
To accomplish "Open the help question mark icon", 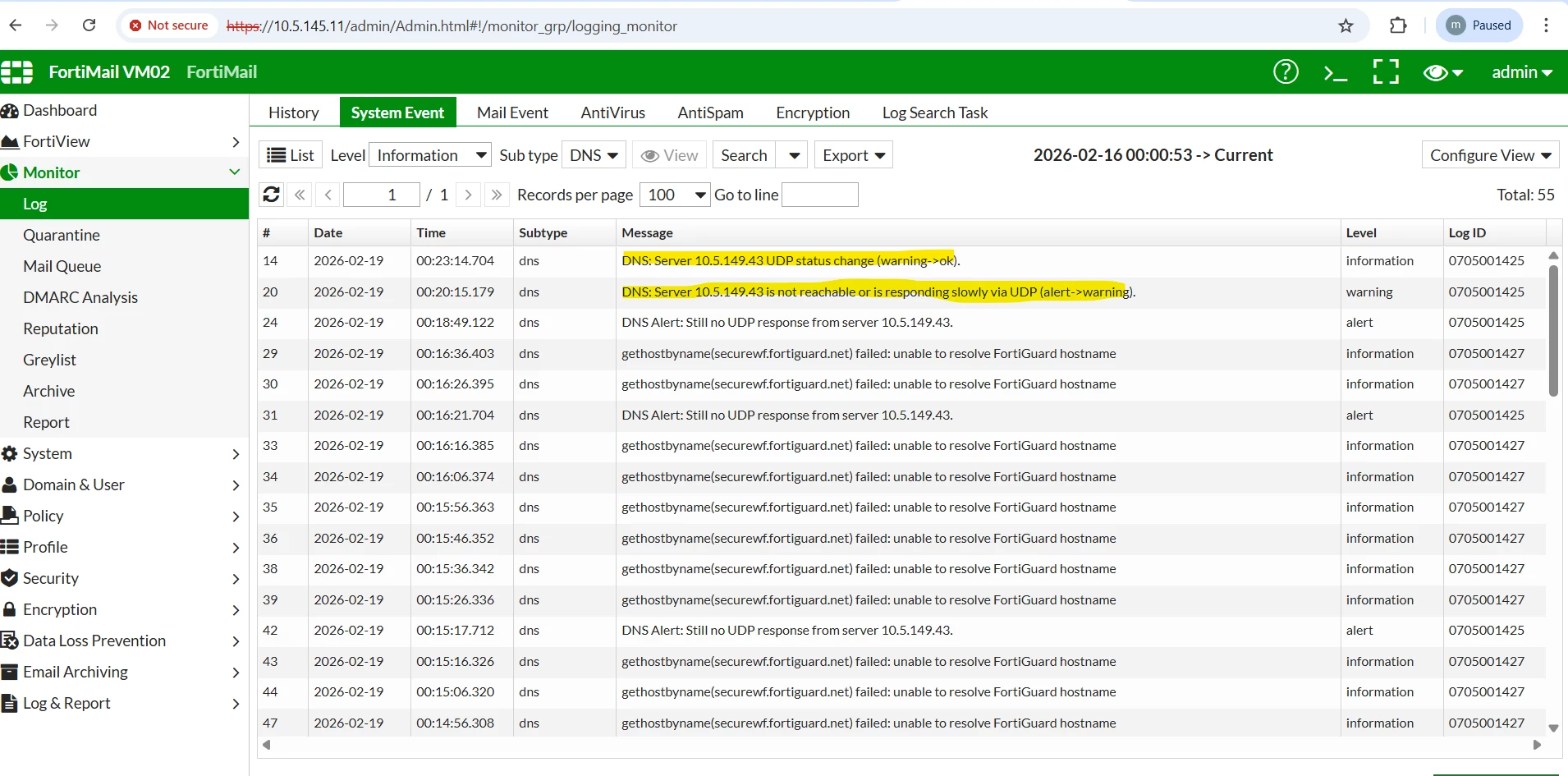I will point(1286,72).
